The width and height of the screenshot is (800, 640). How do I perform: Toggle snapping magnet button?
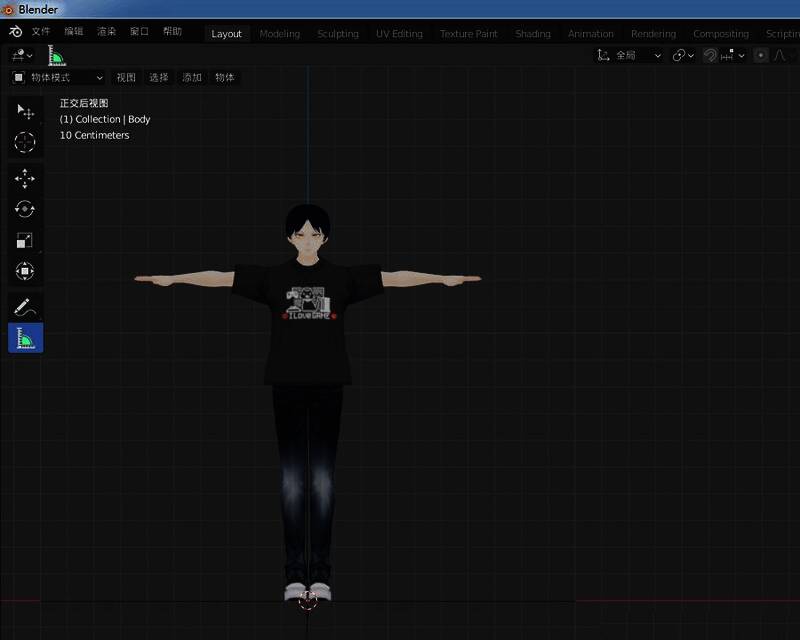710,55
